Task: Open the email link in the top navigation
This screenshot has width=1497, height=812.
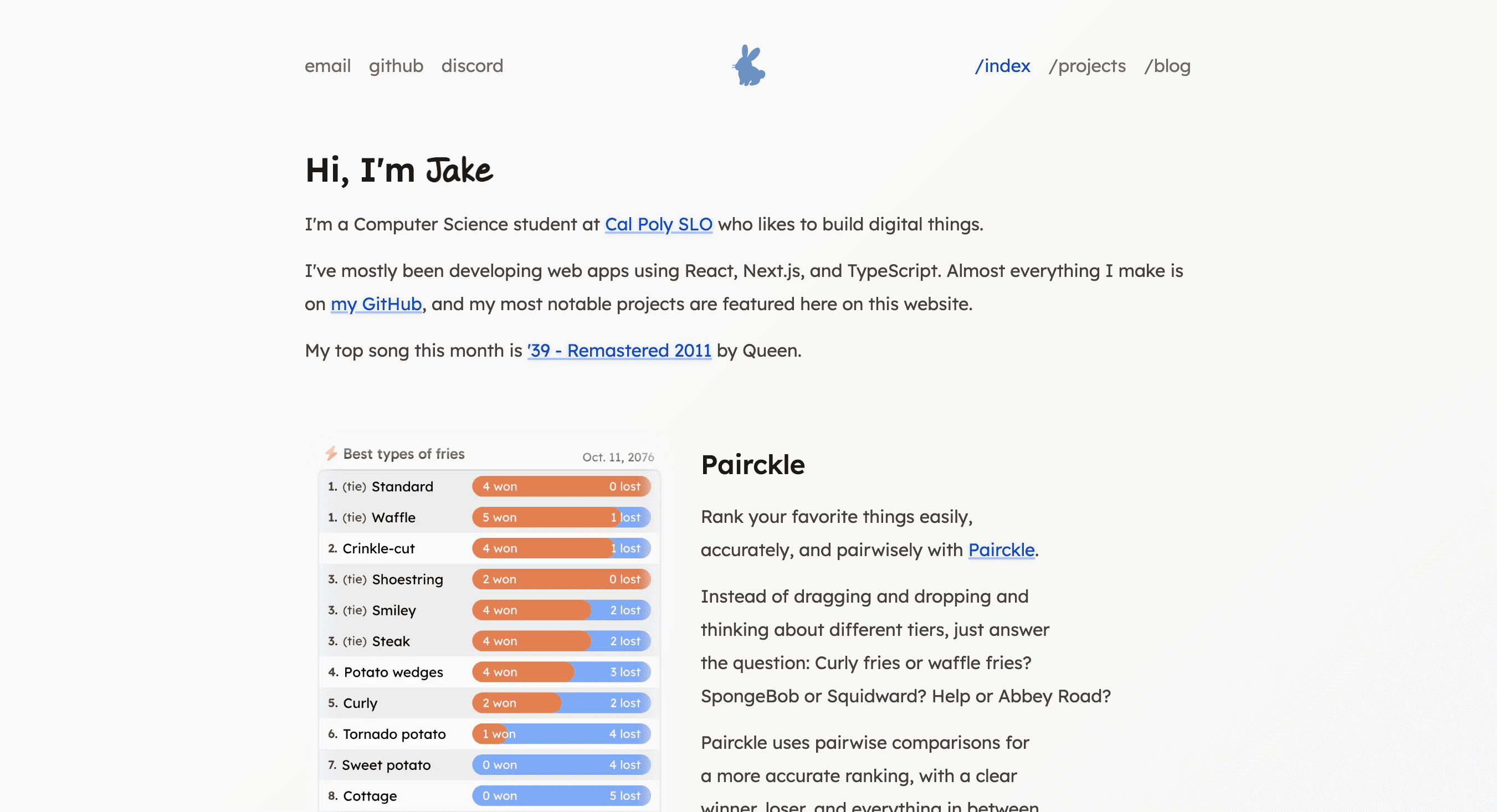Action: [328, 65]
